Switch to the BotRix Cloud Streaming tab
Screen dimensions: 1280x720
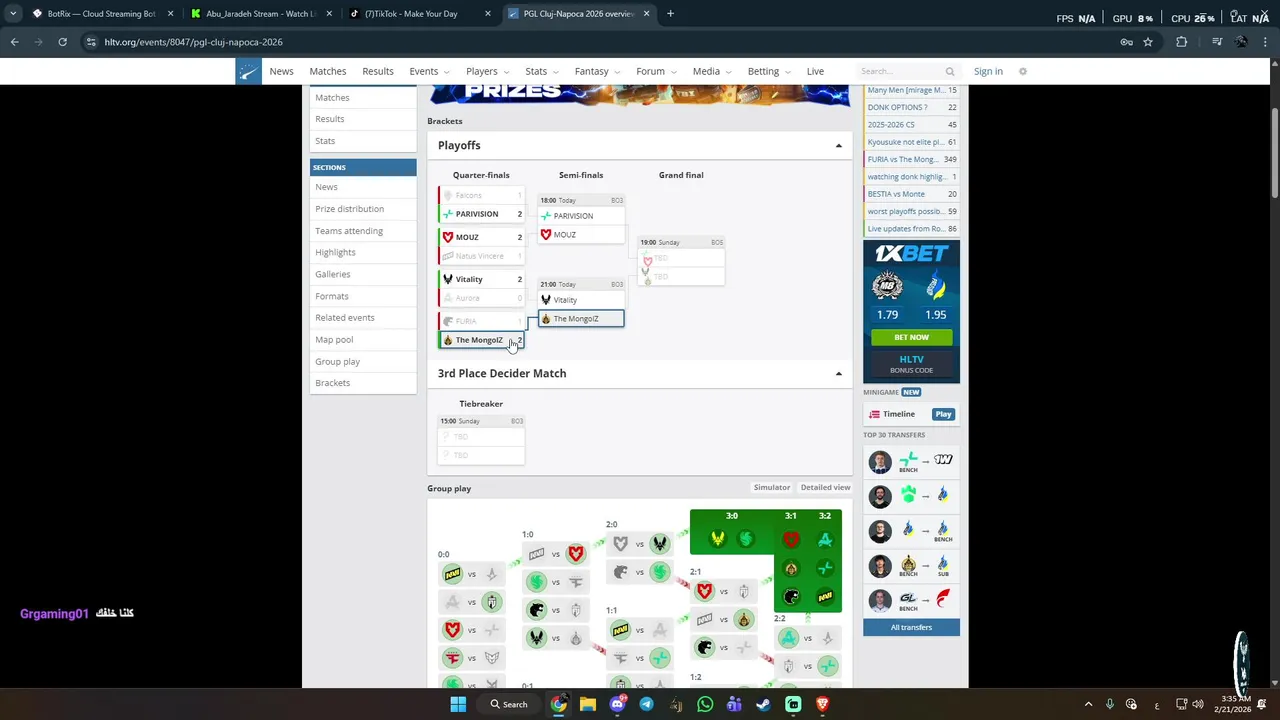coord(102,14)
